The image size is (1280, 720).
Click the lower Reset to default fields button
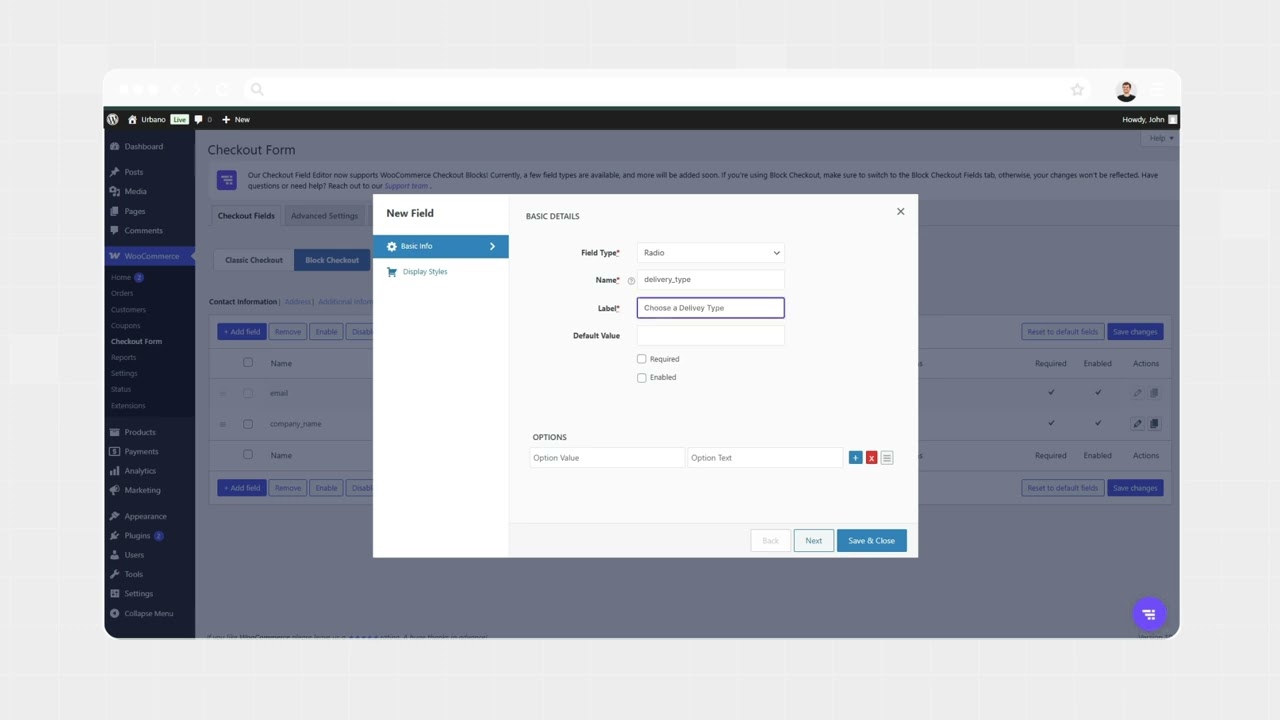coord(1062,488)
